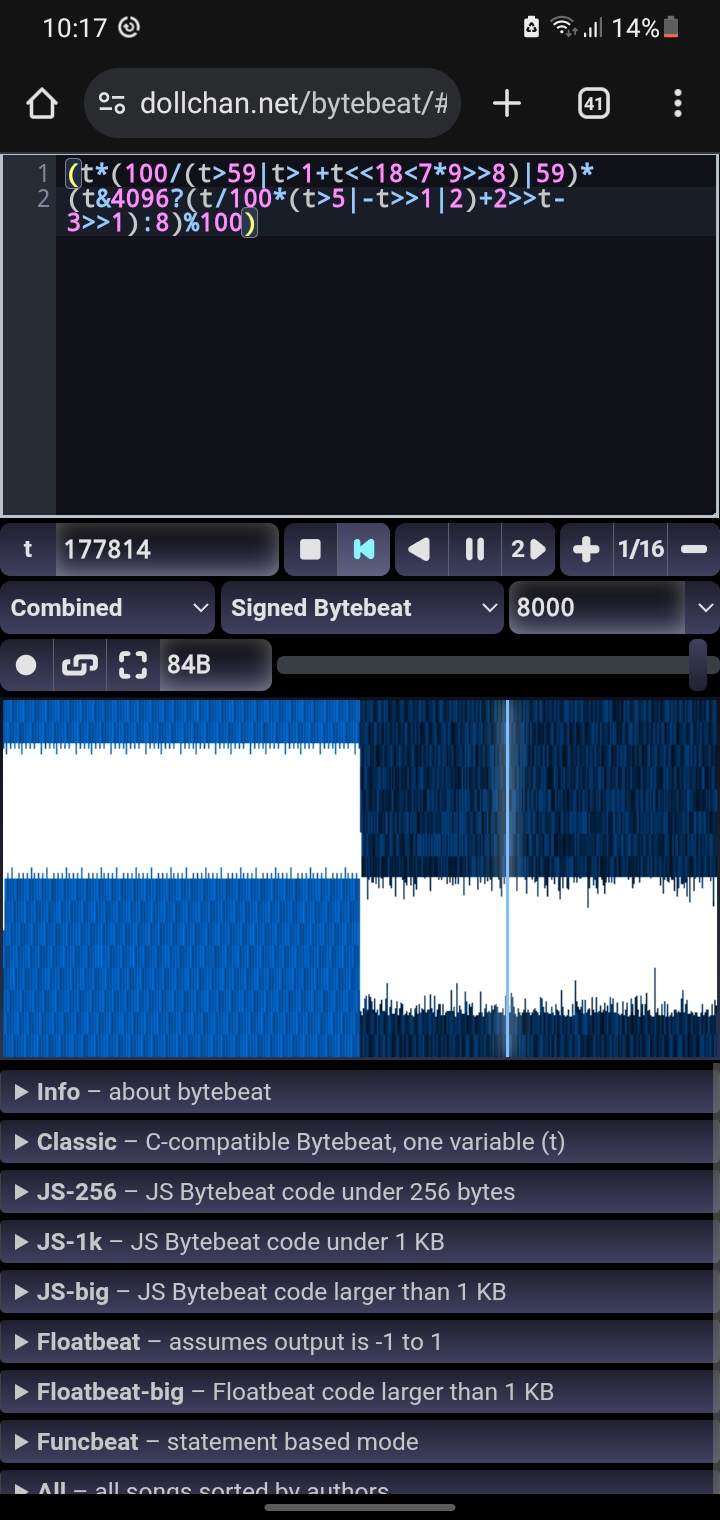Open the Combined draw mode dropdown
This screenshot has height=1520, width=720.
click(107, 608)
